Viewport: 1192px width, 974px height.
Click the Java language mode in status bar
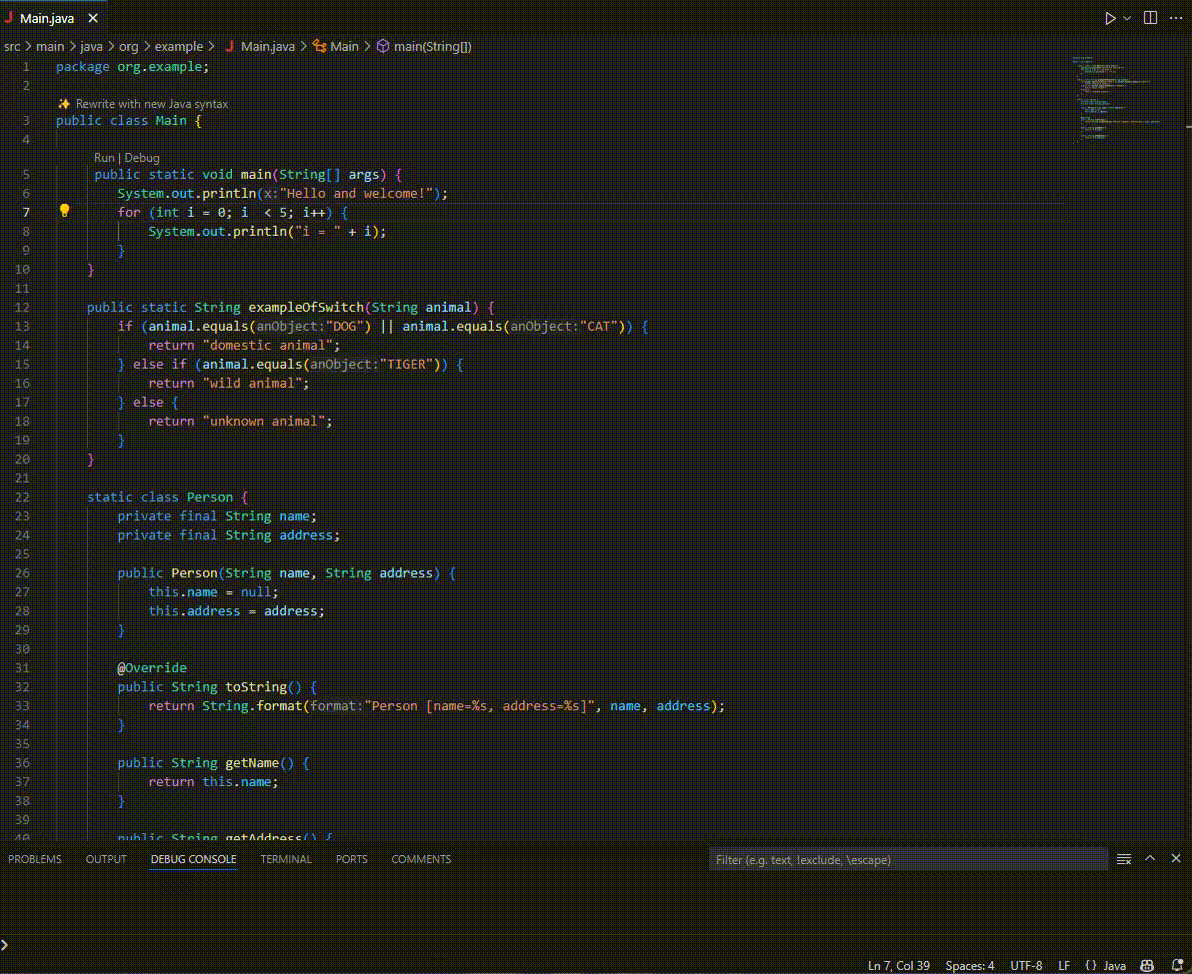tap(1113, 965)
